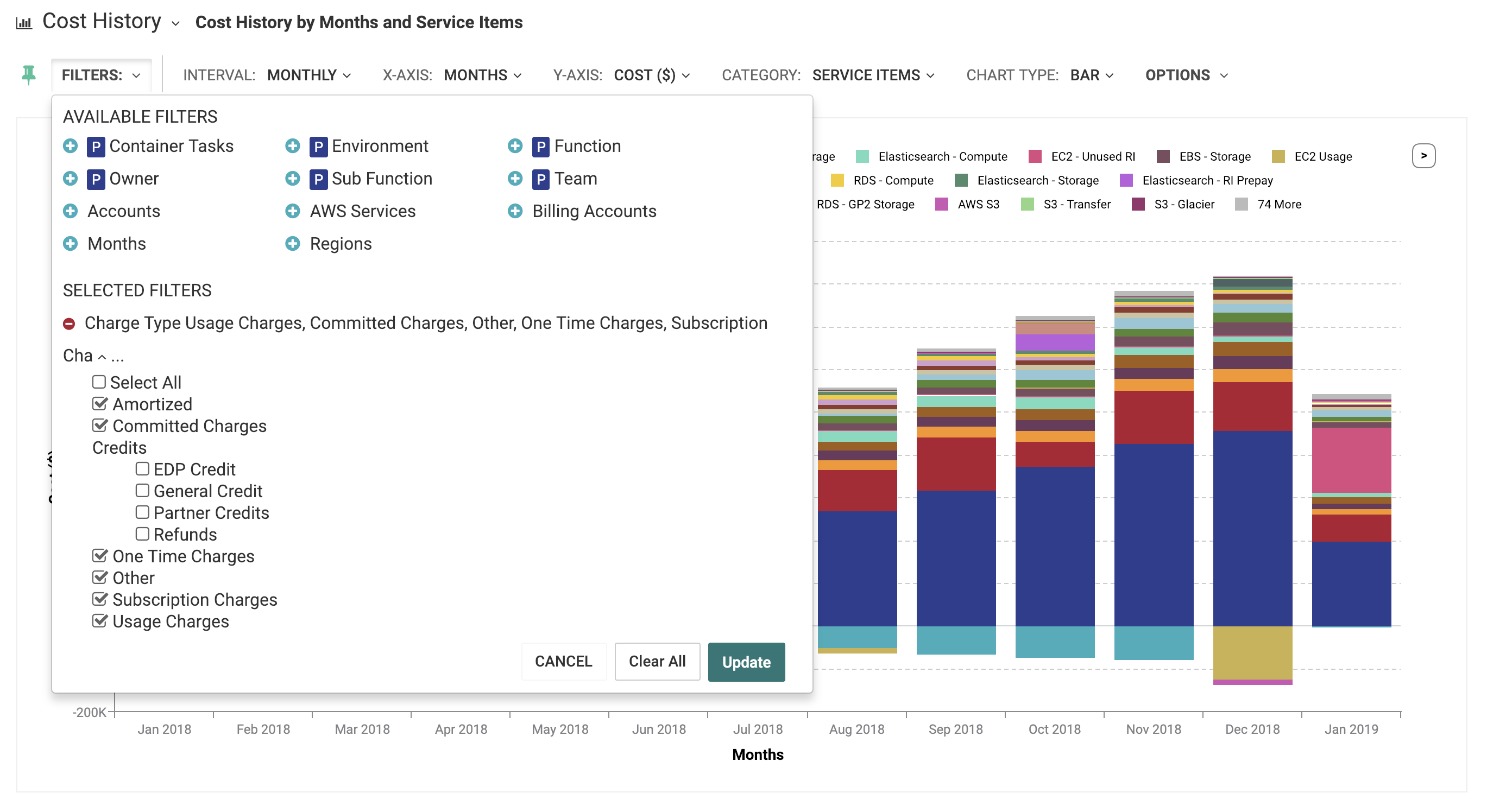This screenshot has height=812, width=1487.
Task: Add the Regions filter plus icon
Action: click(293, 244)
